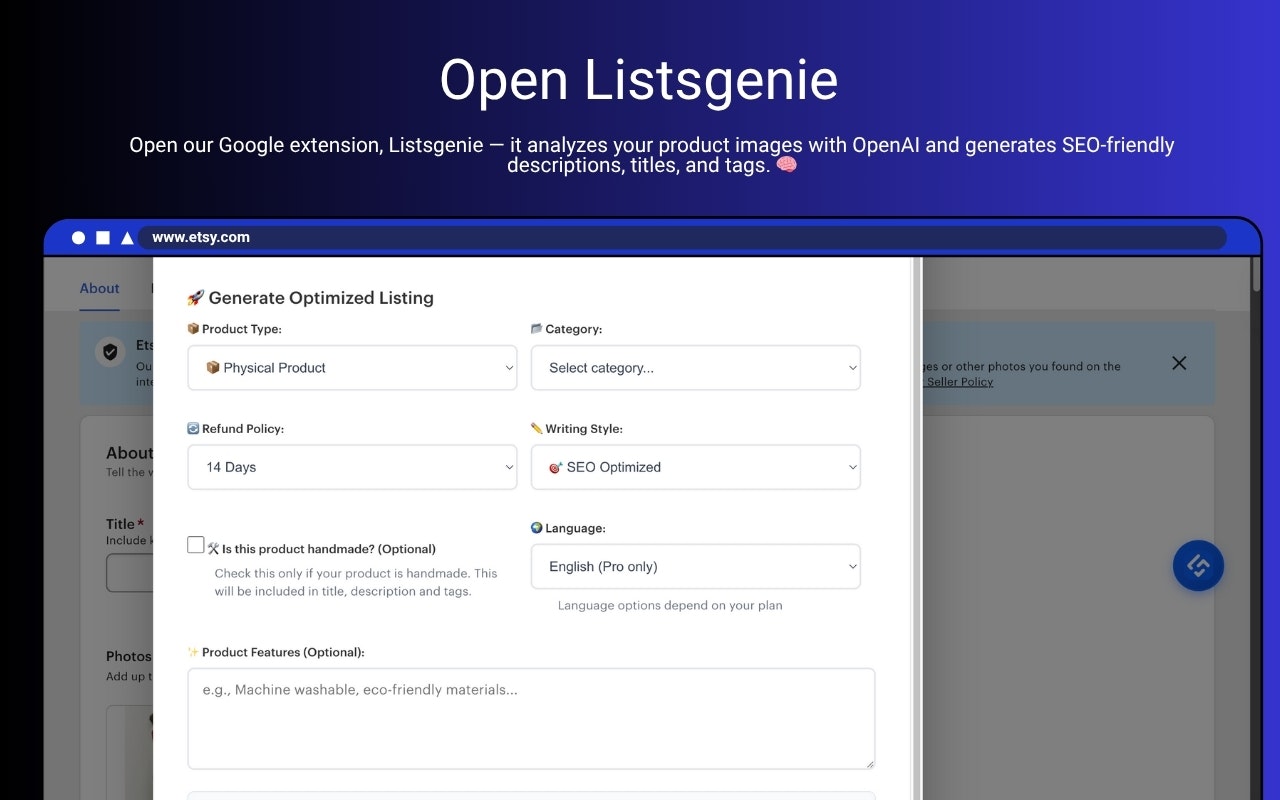1280x800 pixels.
Task: Click the square icon in browser bar
Action: click(x=103, y=238)
